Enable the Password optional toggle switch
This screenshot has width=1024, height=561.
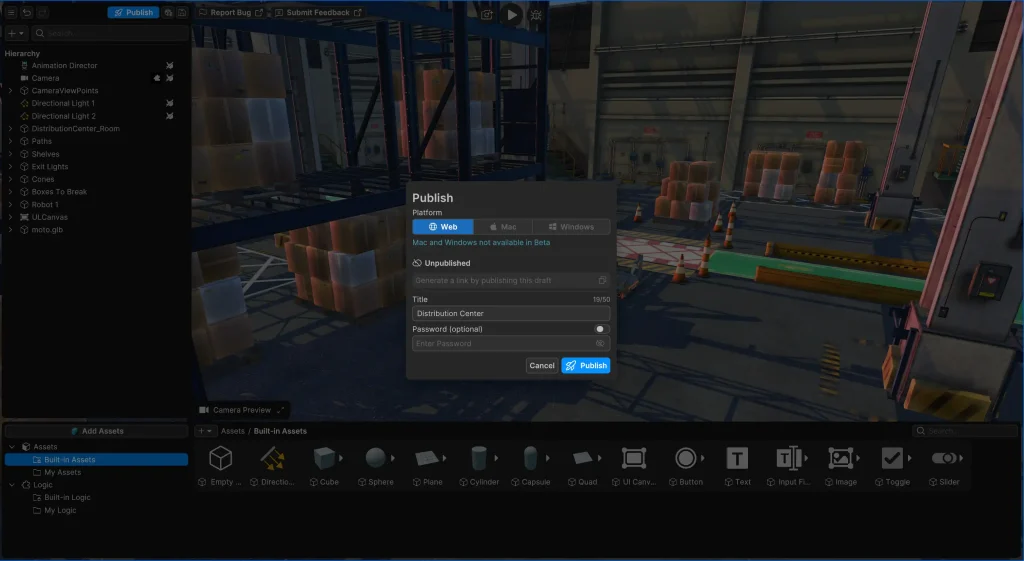[x=600, y=329]
